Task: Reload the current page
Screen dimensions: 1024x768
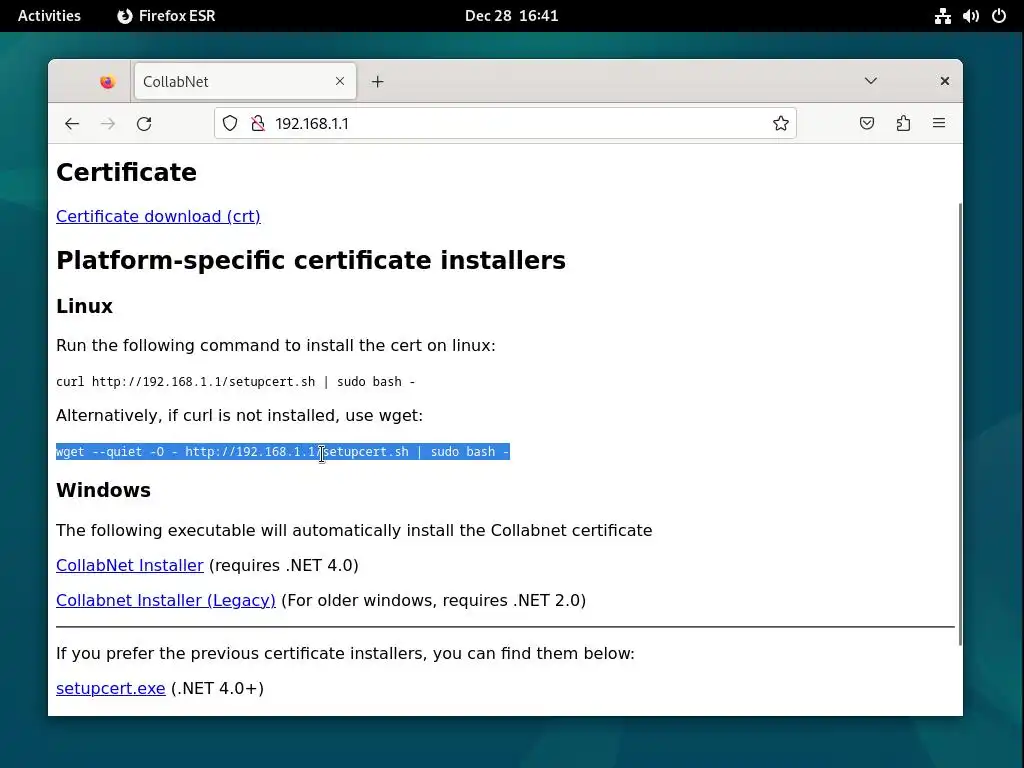Action: pos(144,123)
